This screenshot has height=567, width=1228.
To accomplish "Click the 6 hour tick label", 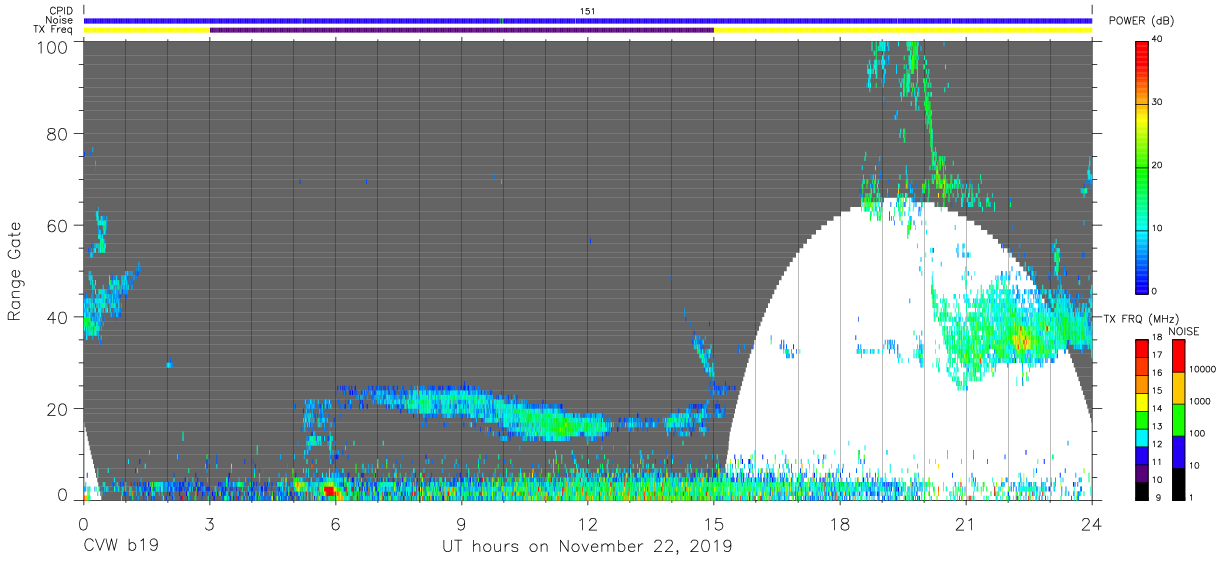I will pos(336,523).
